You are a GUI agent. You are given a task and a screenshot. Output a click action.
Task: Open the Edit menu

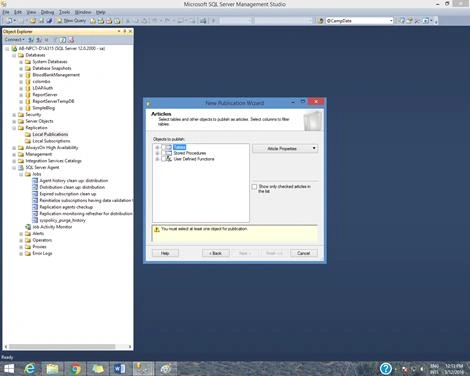tap(18, 12)
